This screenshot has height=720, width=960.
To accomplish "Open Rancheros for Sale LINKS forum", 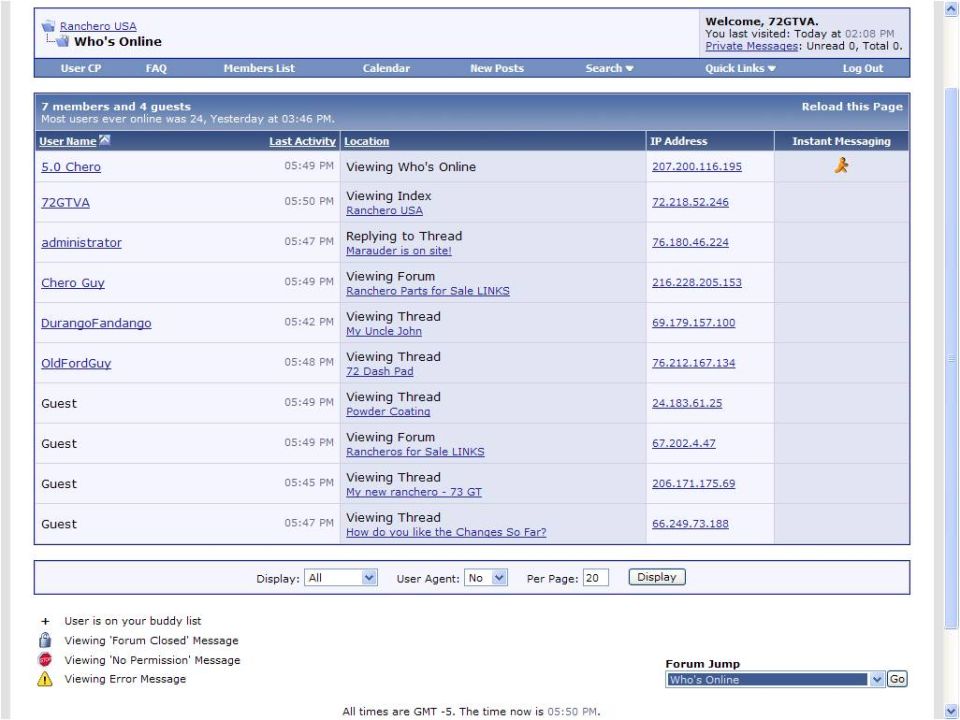I will [x=415, y=452].
